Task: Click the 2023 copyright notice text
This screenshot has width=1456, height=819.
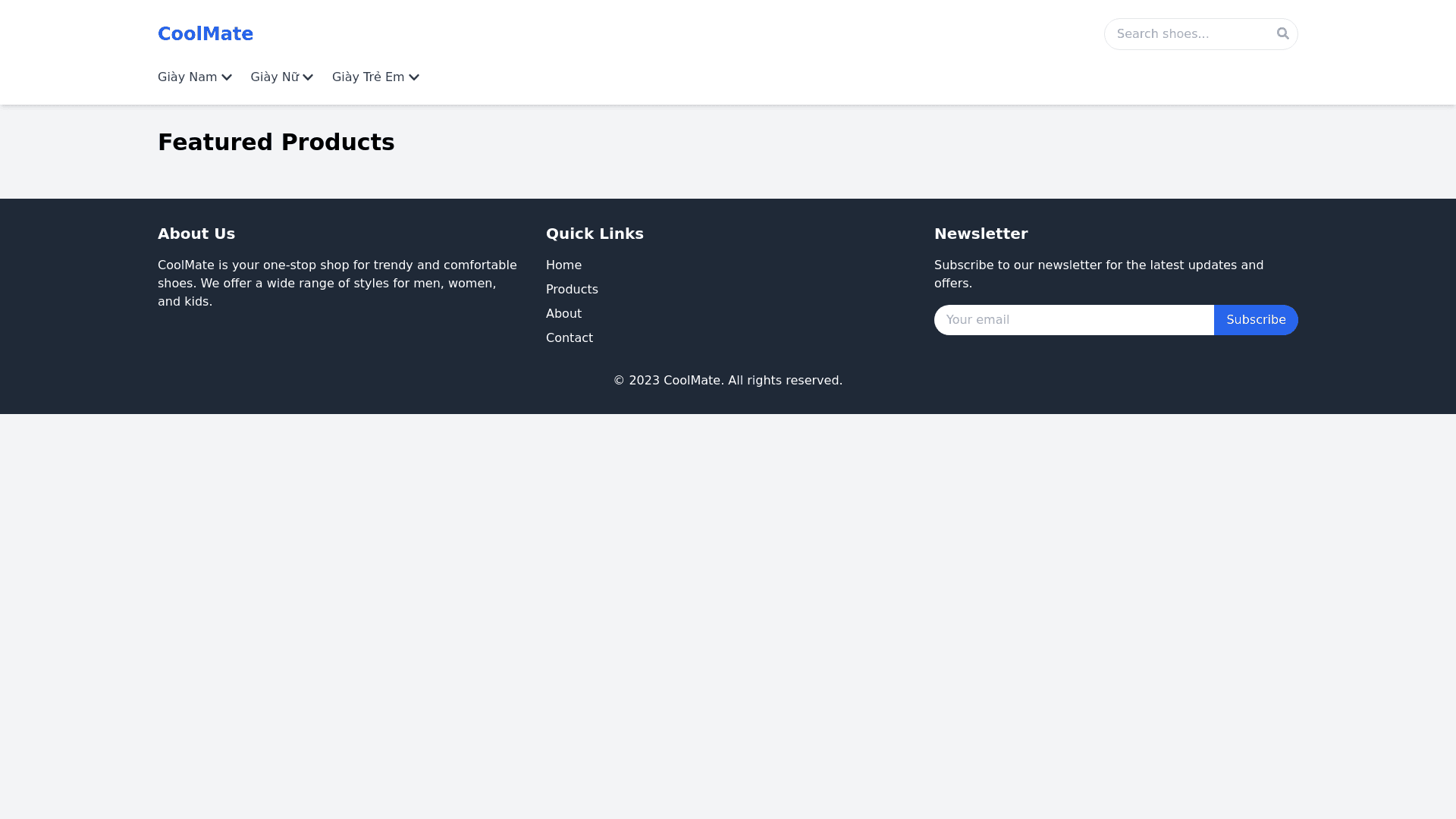Action: tap(727, 381)
